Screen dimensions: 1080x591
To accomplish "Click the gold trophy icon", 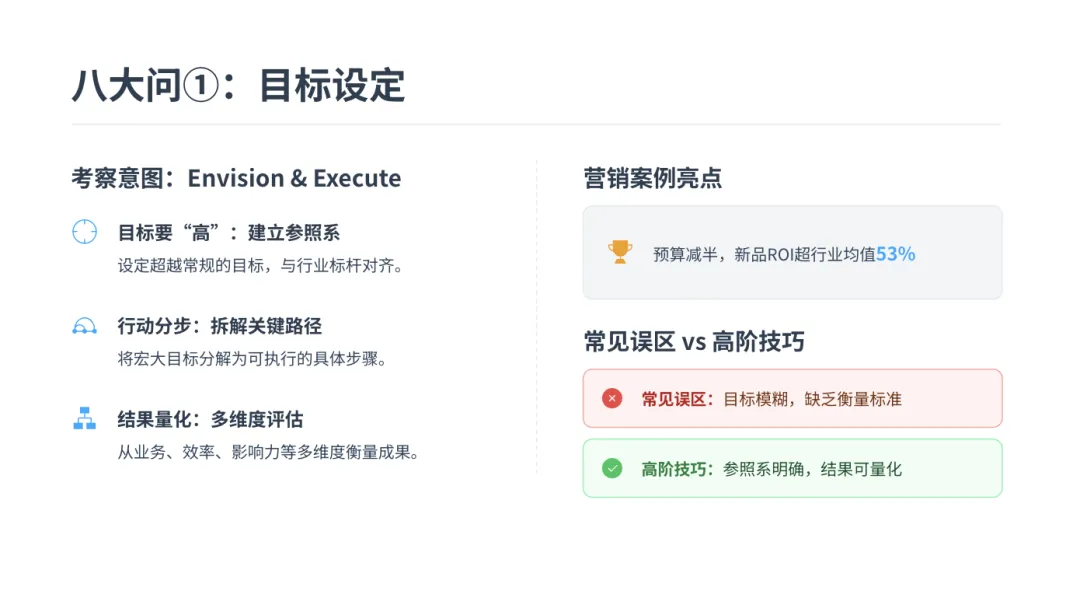I will 620,252.
